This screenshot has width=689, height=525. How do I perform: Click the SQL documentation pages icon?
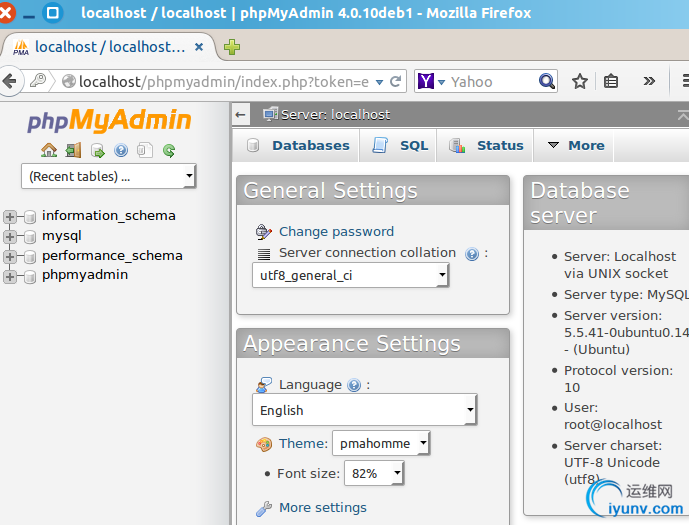(x=145, y=150)
